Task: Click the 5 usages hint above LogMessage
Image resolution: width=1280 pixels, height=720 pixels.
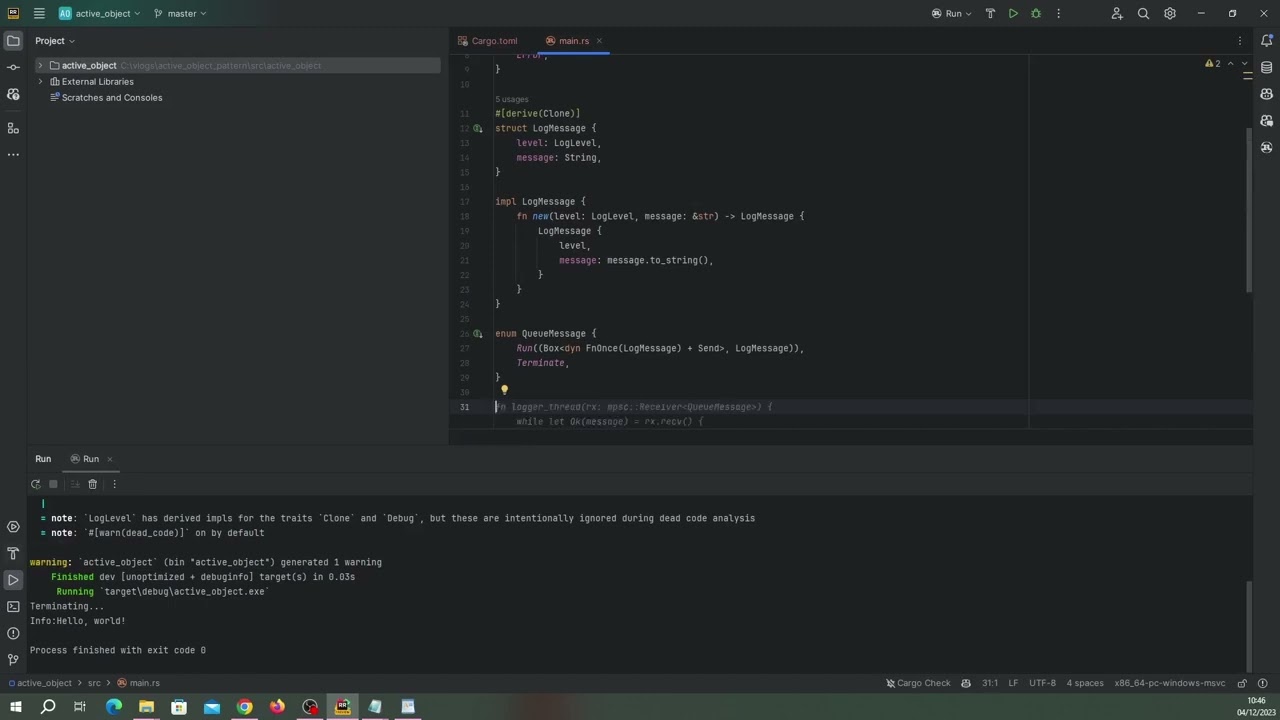Action: pyautogui.click(x=512, y=99)
